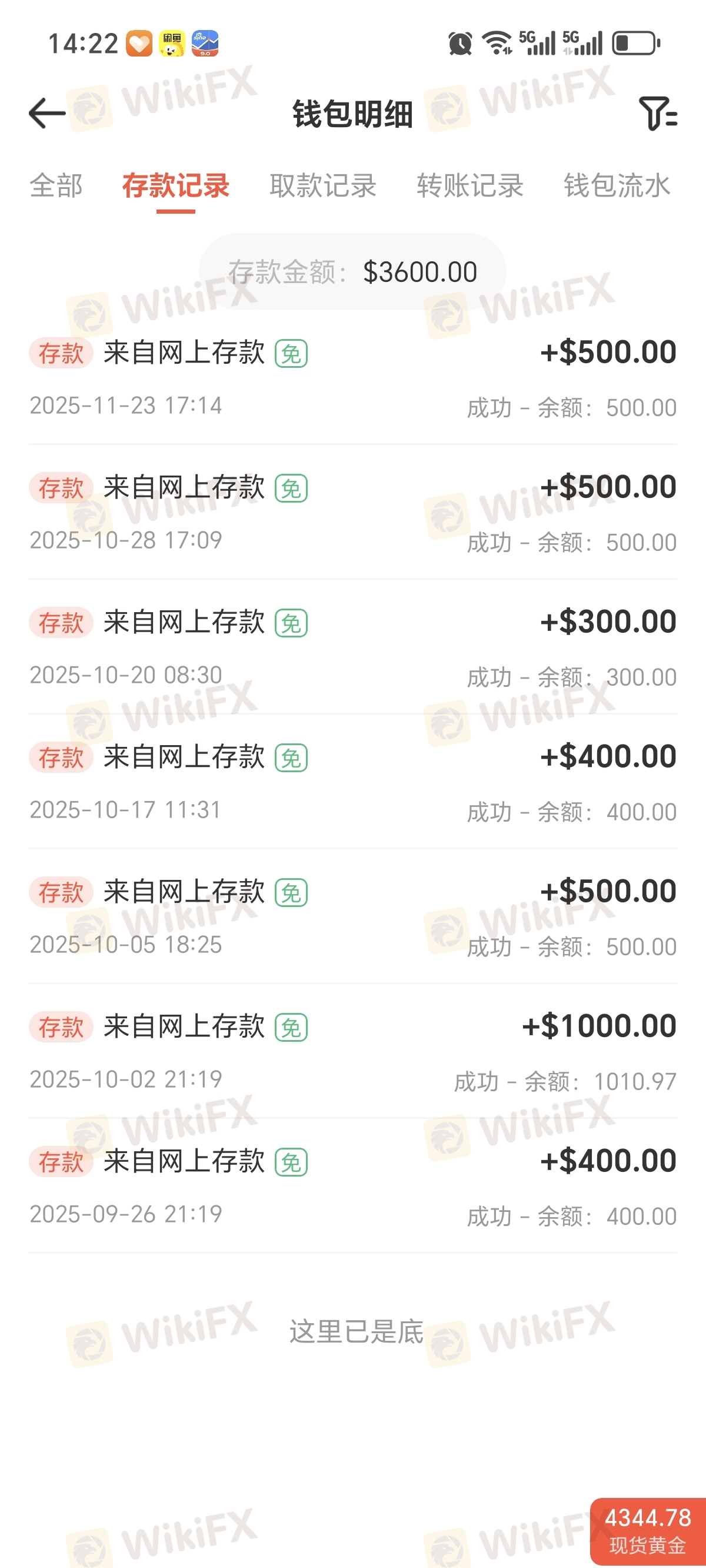Tap the back arrow icon
Image resolution: width=706 pixels, height=1568 pixels.
click(48, 113)
